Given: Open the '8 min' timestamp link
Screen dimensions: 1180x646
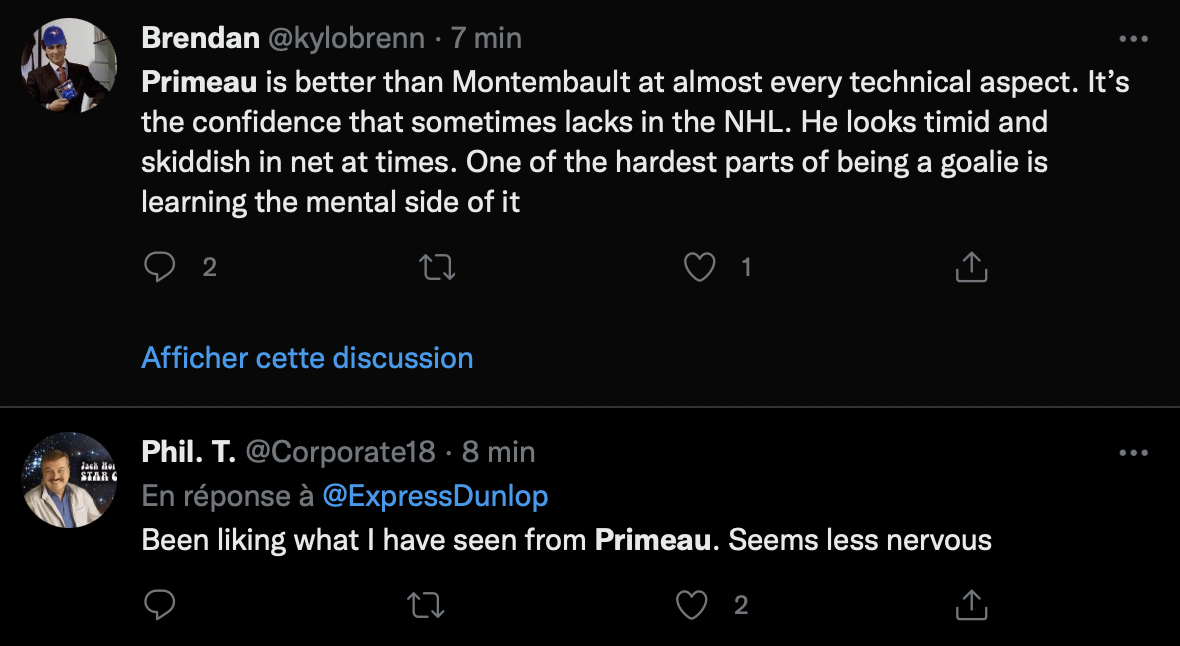Looking at the screenshot, I should click(x=498, y=452).
